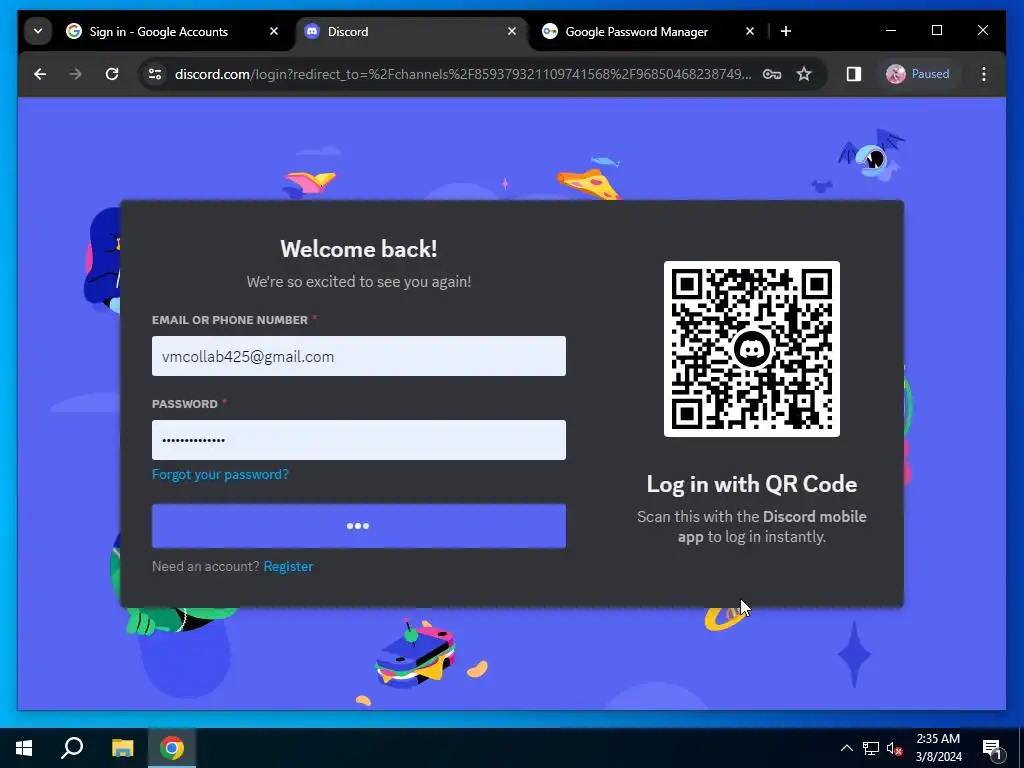Select the Chrome taskbar icon
The height and width of the screenshot is (768, 1024).
pos(172,748)
